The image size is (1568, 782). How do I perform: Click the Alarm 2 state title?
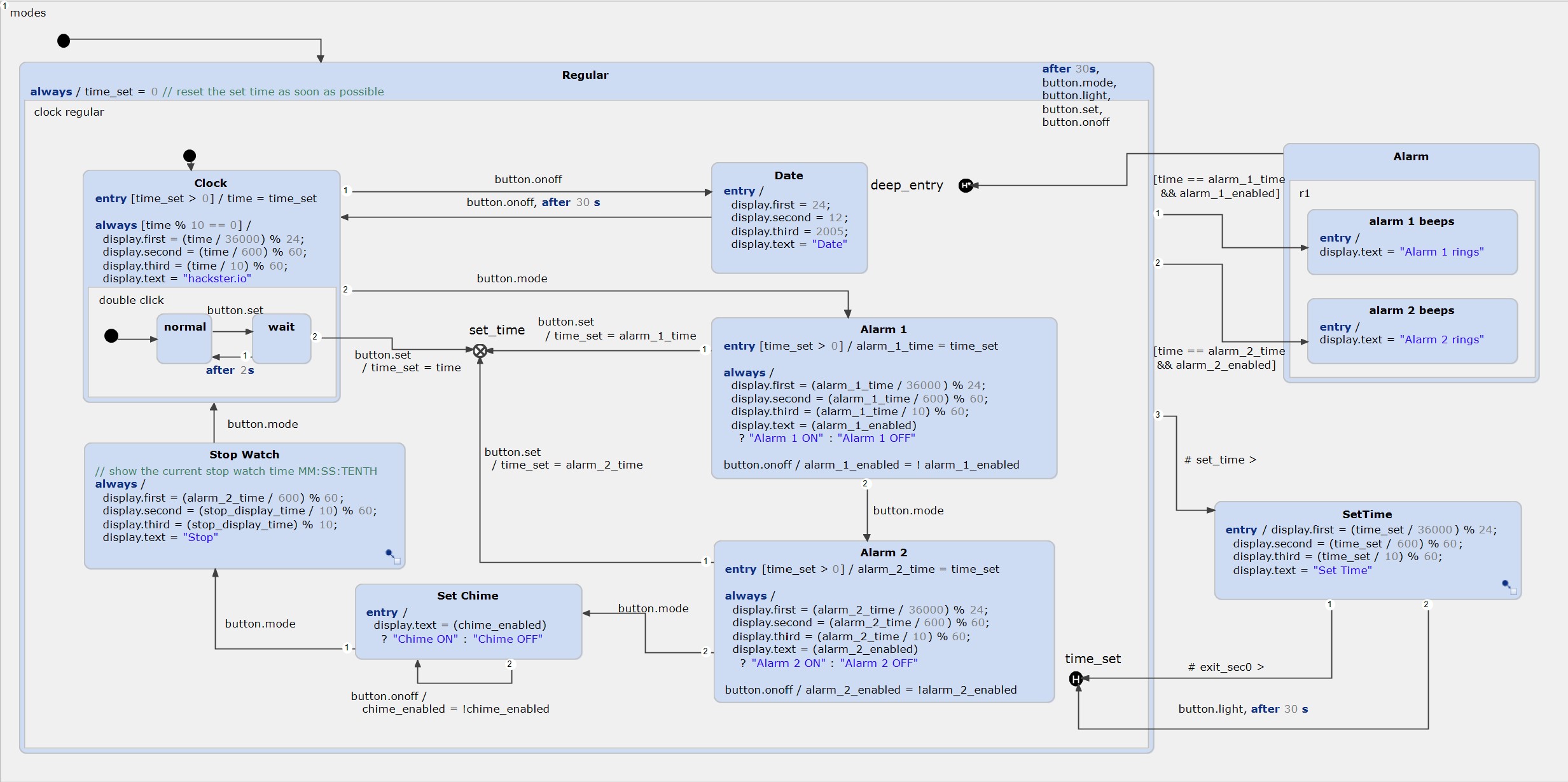pyautogui.click(x=884, y=552)
